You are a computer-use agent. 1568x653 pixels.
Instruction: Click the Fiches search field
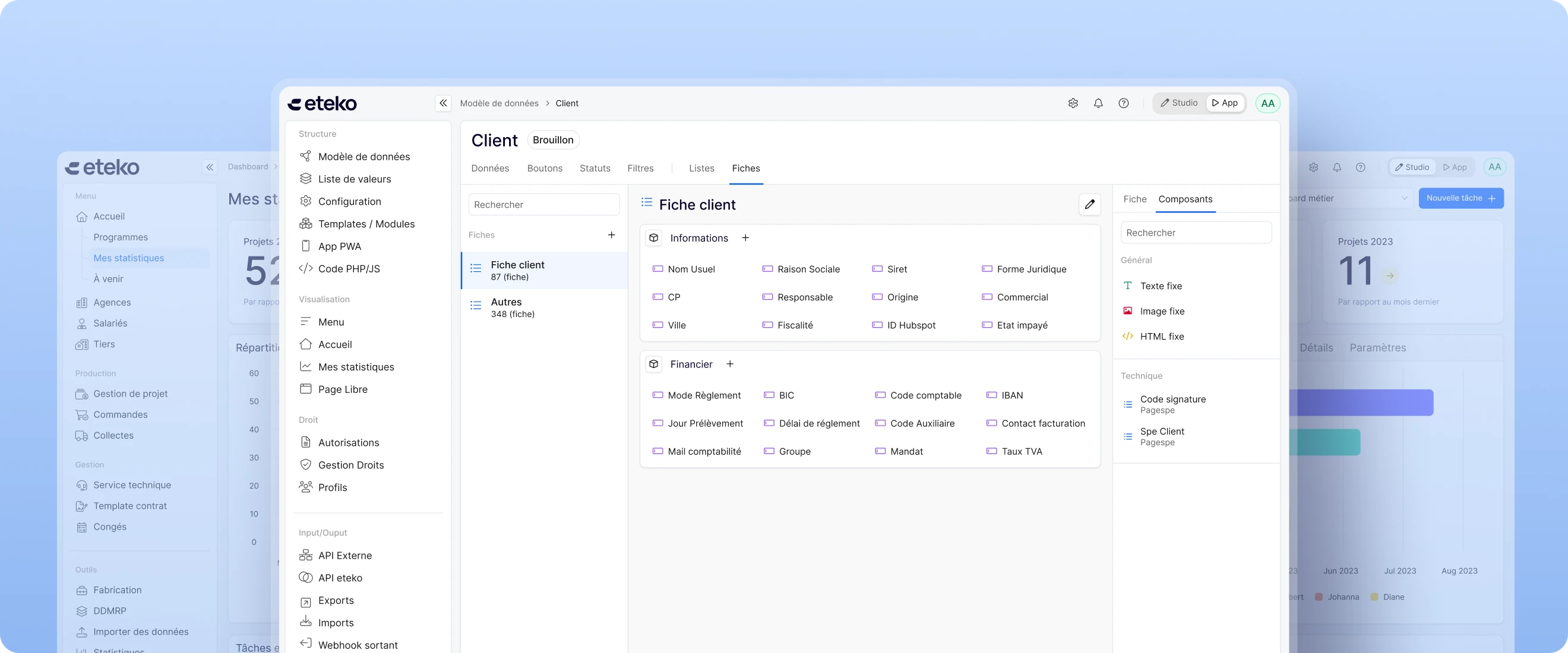(x=543, y=204)
